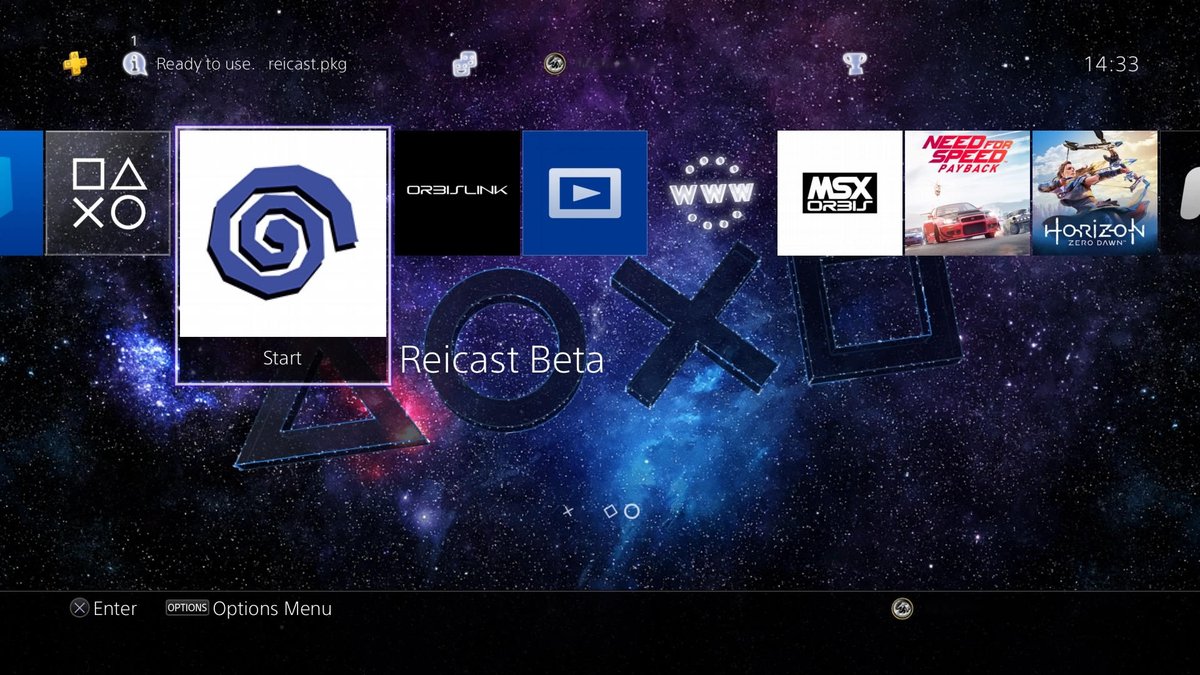
Task: Open the profile avatar in top bar
Action: coord(554,64)
